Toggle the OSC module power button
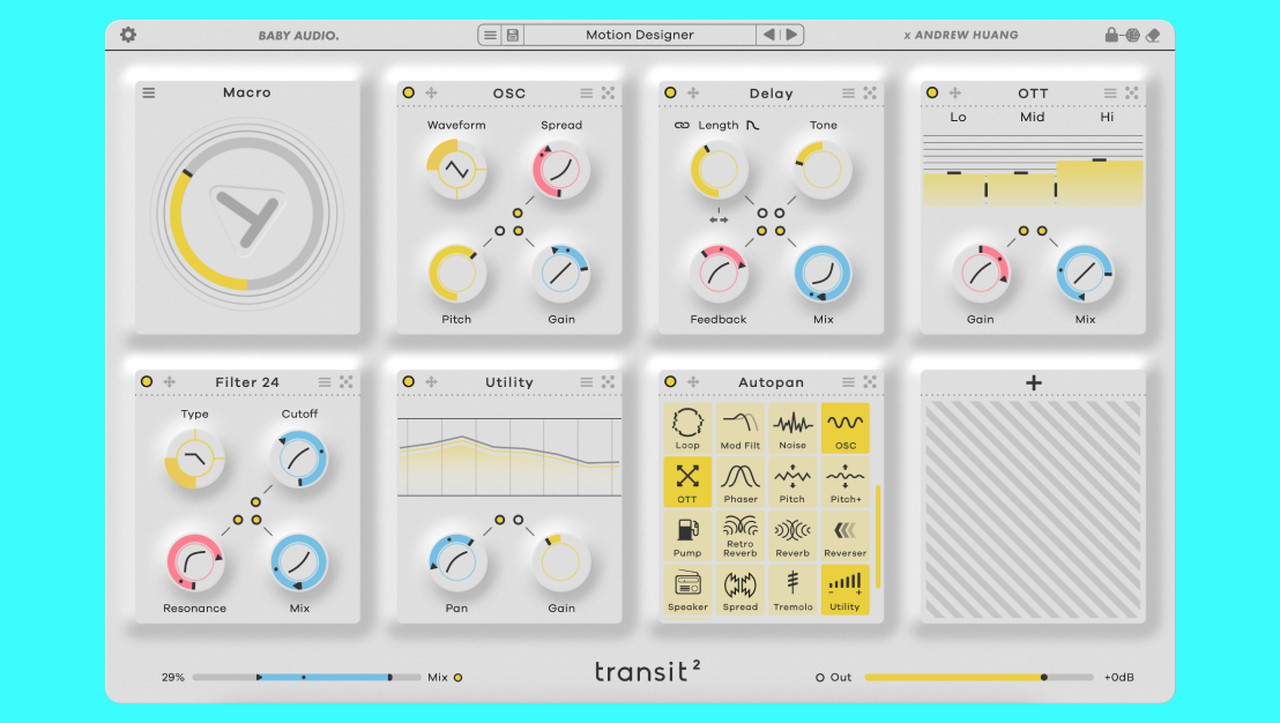This screenshot has height=723, width=1280. [x=408, y=93]
